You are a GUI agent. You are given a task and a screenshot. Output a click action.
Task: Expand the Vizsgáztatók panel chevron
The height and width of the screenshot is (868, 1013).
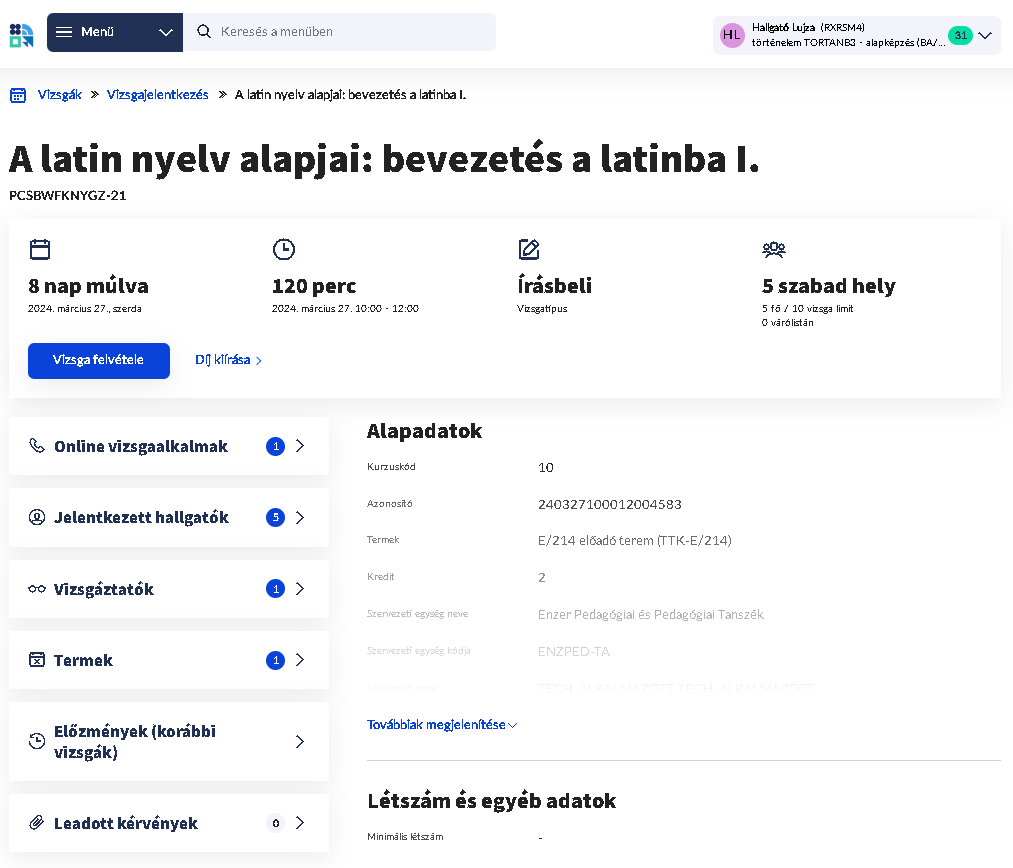pos(299,588)
